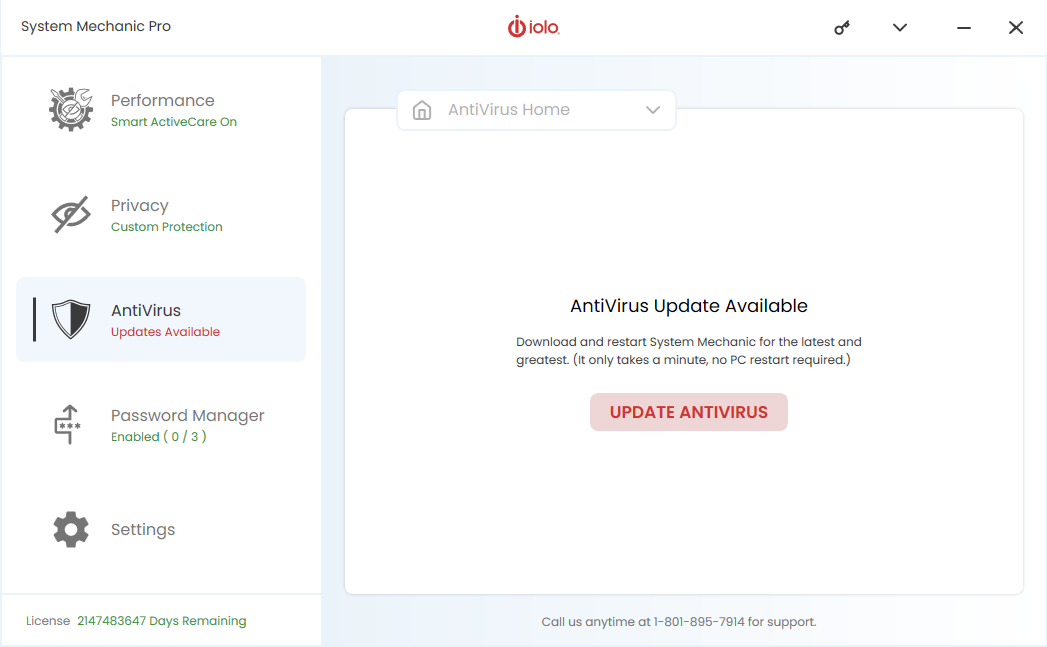Click the Updates Available status text
Viewport: 1047px width, 647px height.
[x=165, y=332]
